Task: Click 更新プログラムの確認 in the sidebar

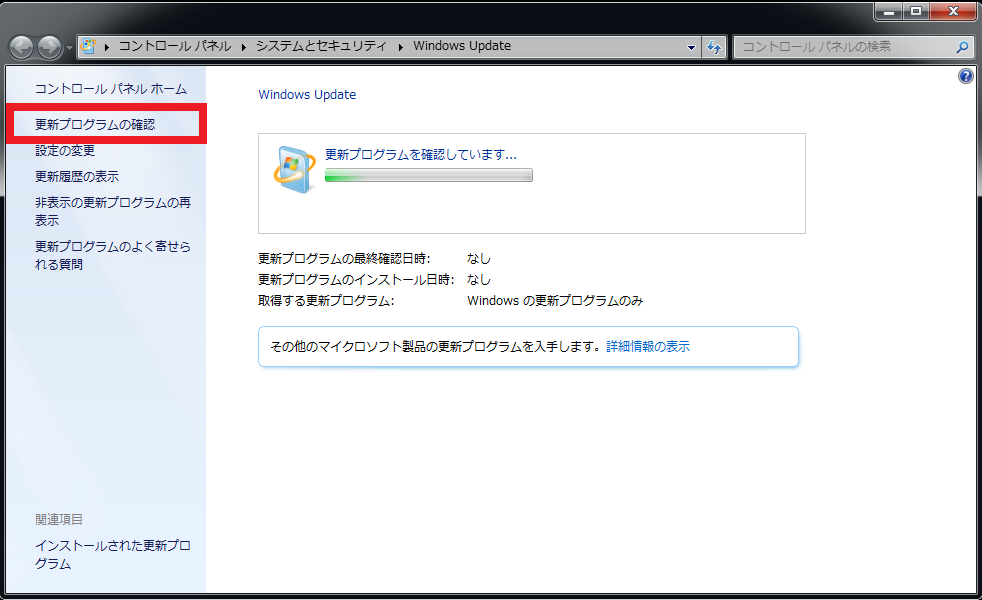Action: 95,125
